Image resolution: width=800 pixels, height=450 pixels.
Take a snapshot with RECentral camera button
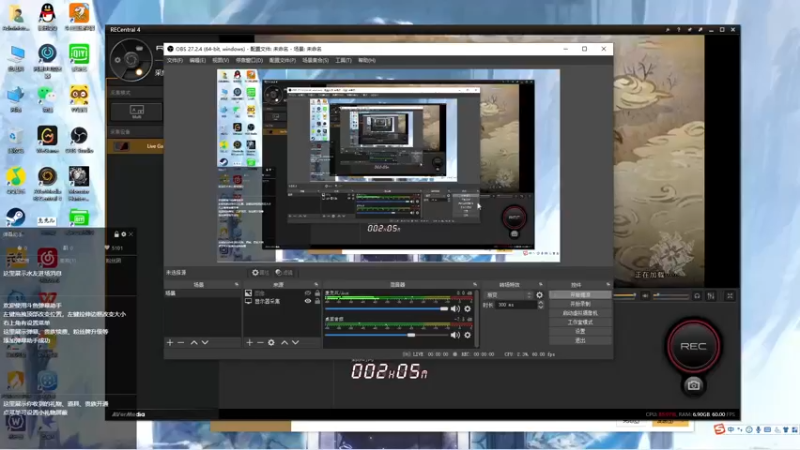693,385
